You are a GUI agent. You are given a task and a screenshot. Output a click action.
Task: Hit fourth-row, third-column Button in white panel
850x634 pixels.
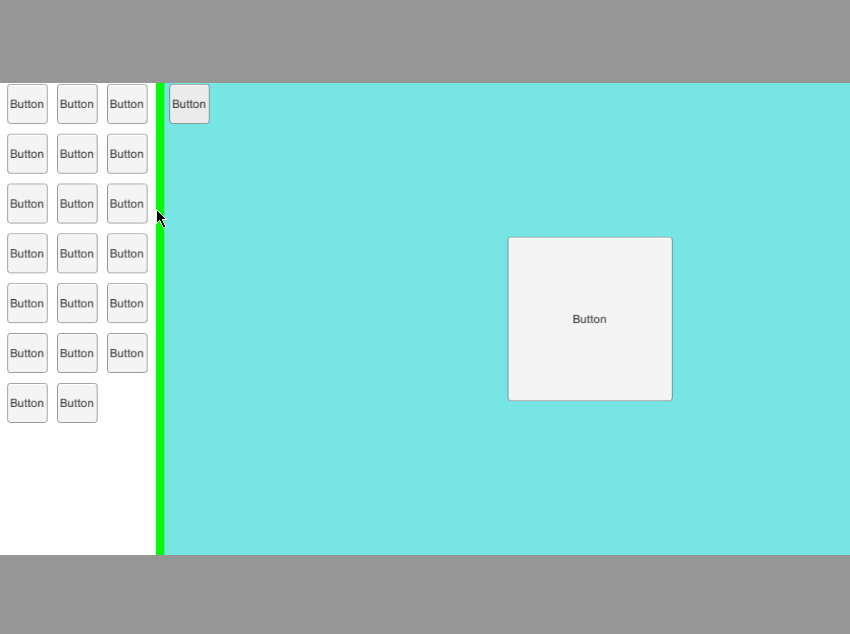pos(127,254)
